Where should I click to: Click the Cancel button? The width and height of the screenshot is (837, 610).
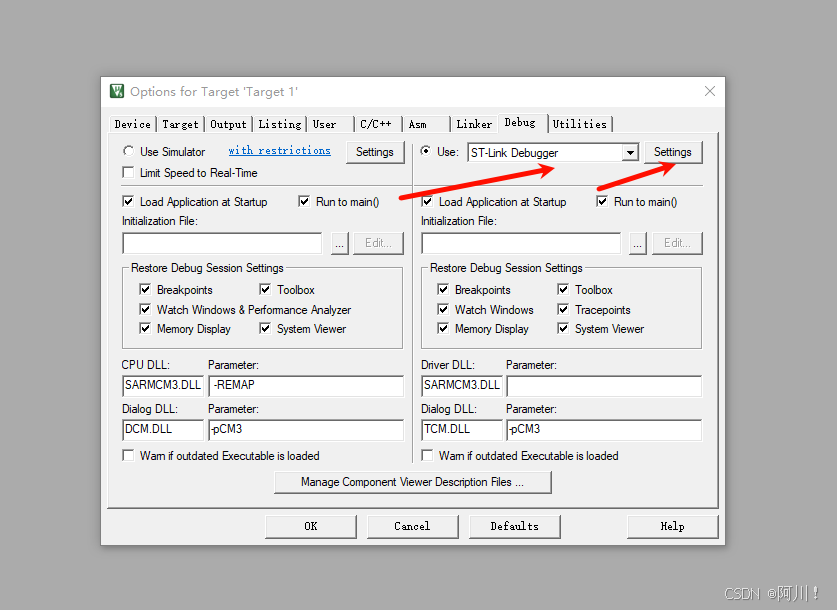[x=412, y=526]
